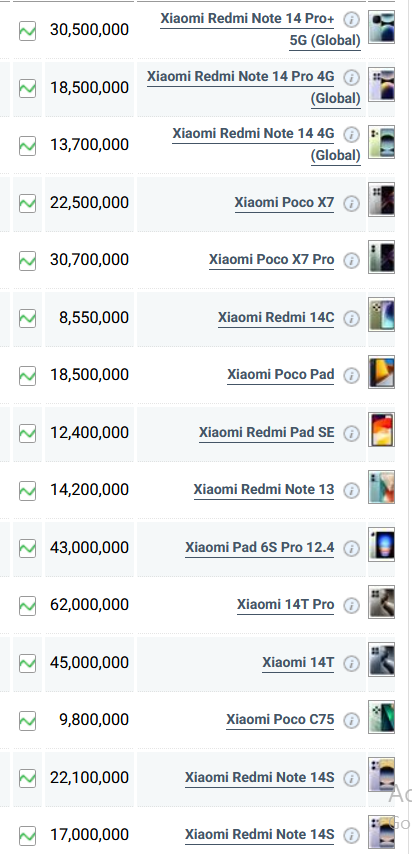
Task: Open the Xiaomi Redmi Pad SE thumbnail
Action: pos(381,430)
